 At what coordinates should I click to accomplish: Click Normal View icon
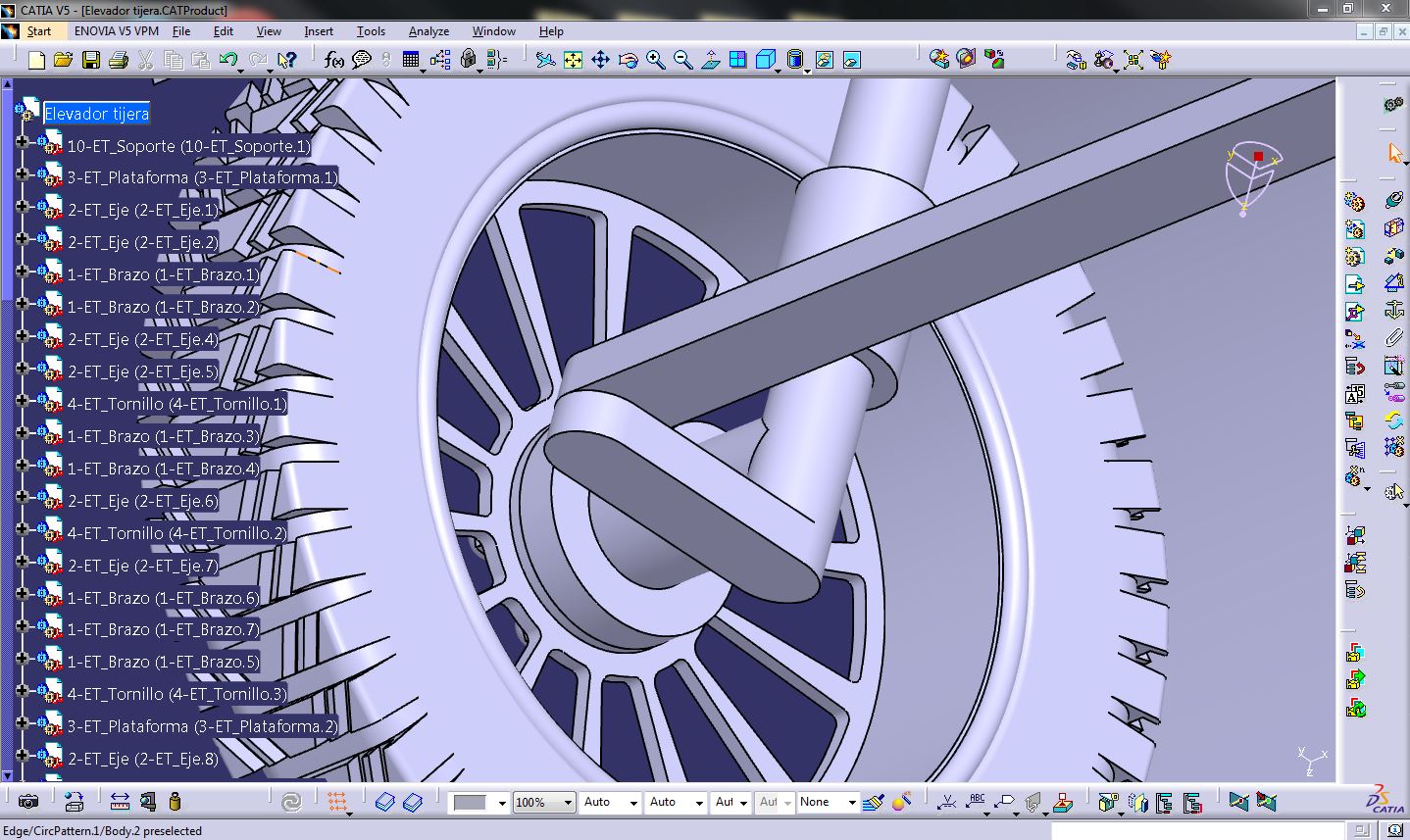pos(711,60)
